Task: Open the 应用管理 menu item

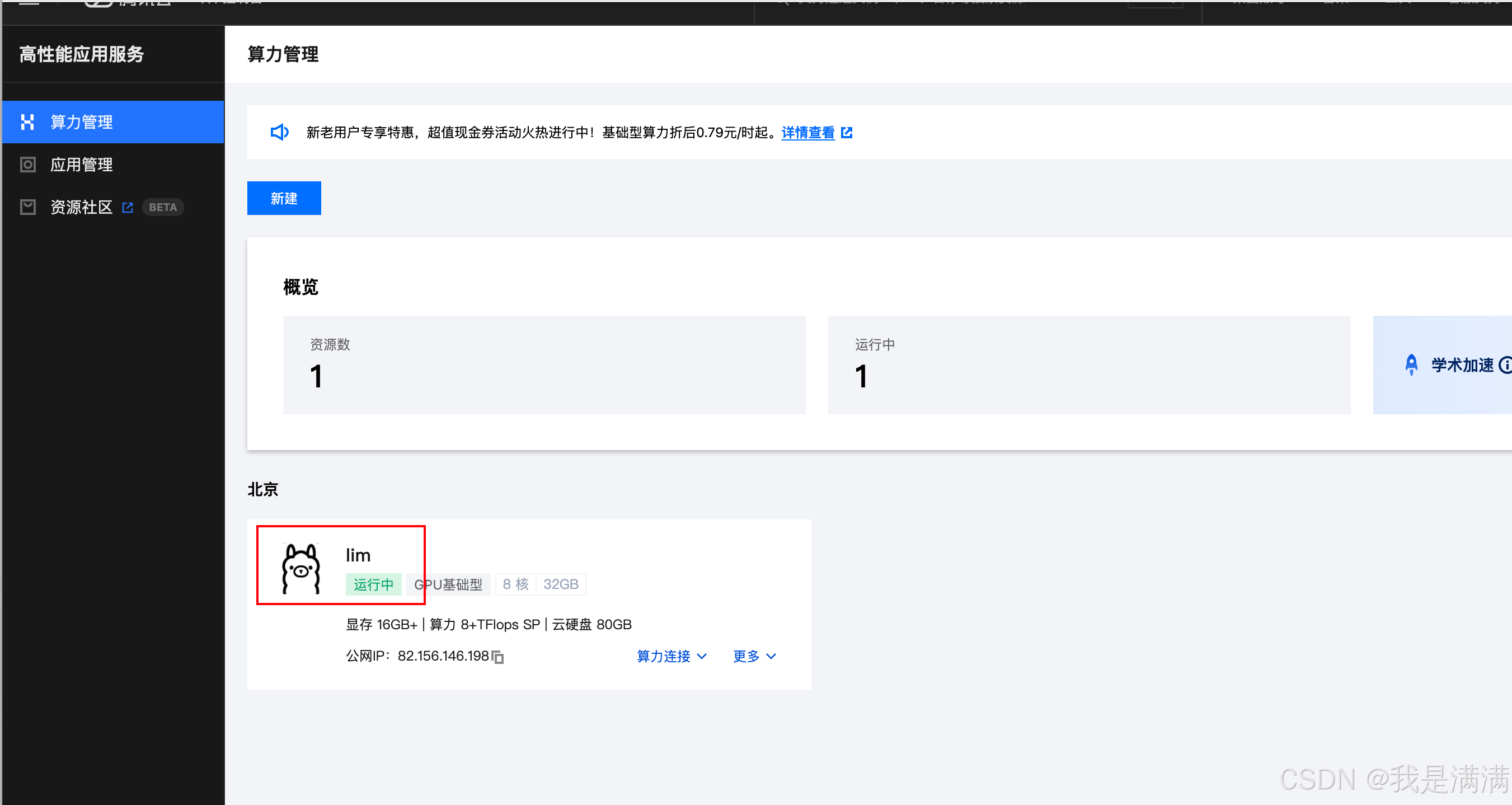Action: [82, 165]
